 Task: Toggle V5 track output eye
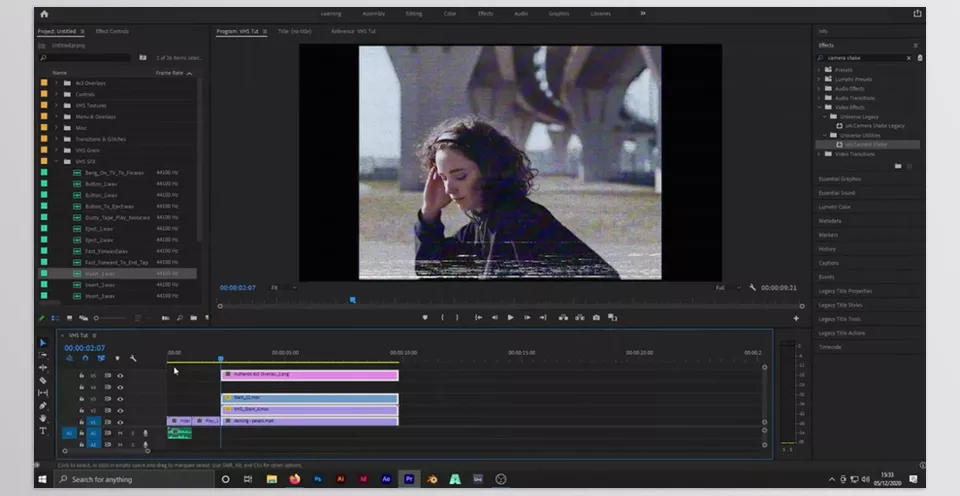[x=120, y=376]
